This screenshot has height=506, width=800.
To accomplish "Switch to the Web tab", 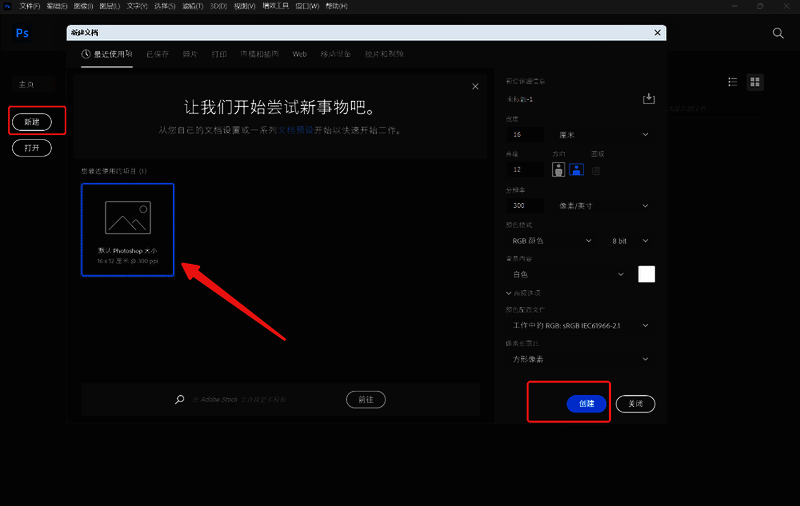I will [x=299, y=54].
